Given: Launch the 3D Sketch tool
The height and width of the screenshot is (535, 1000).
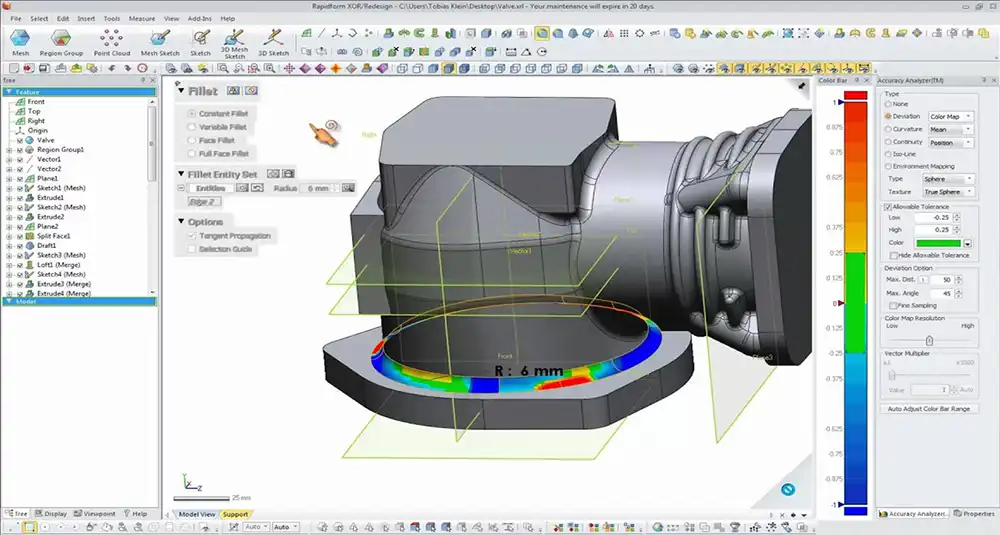Looking at the screenshot, I should tap(274, 39).
